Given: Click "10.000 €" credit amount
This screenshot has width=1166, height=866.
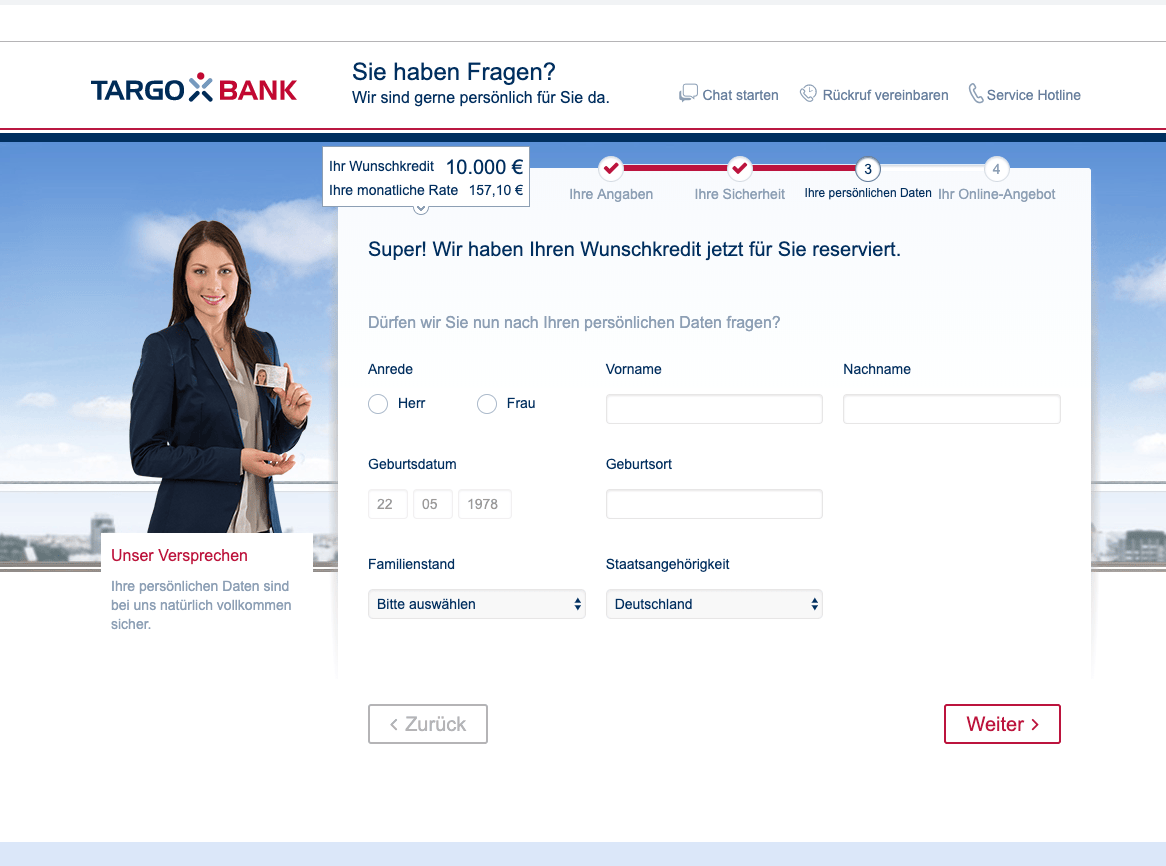Looking at the screenshot, I should pyautogui.click(x=484, y=167).
